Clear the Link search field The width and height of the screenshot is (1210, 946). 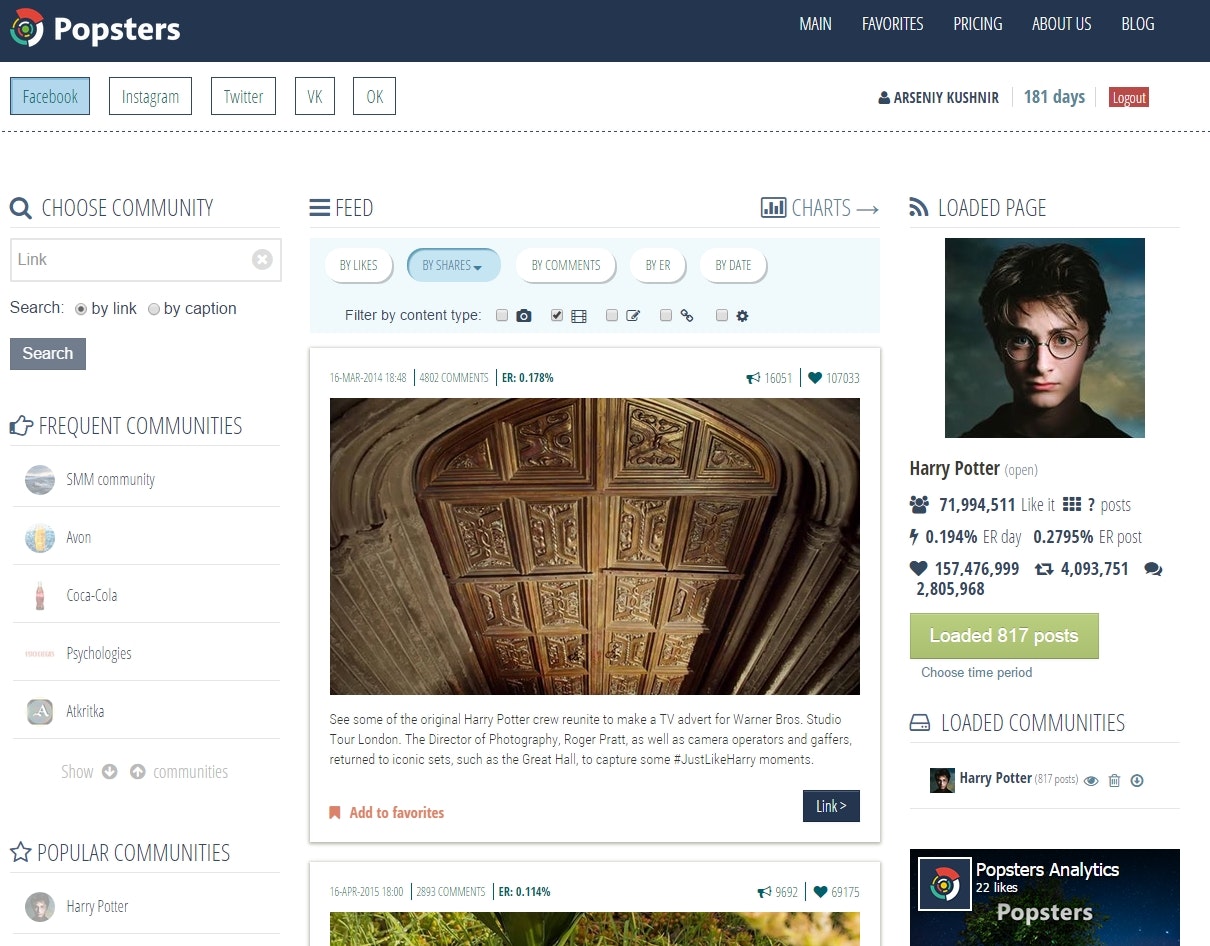click(x=262, y=259)
